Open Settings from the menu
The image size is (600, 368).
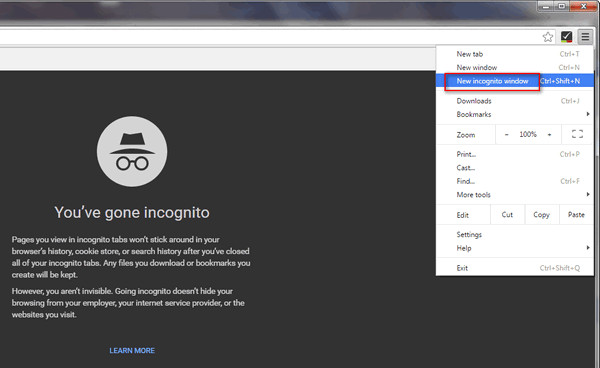tap(515, 234)
